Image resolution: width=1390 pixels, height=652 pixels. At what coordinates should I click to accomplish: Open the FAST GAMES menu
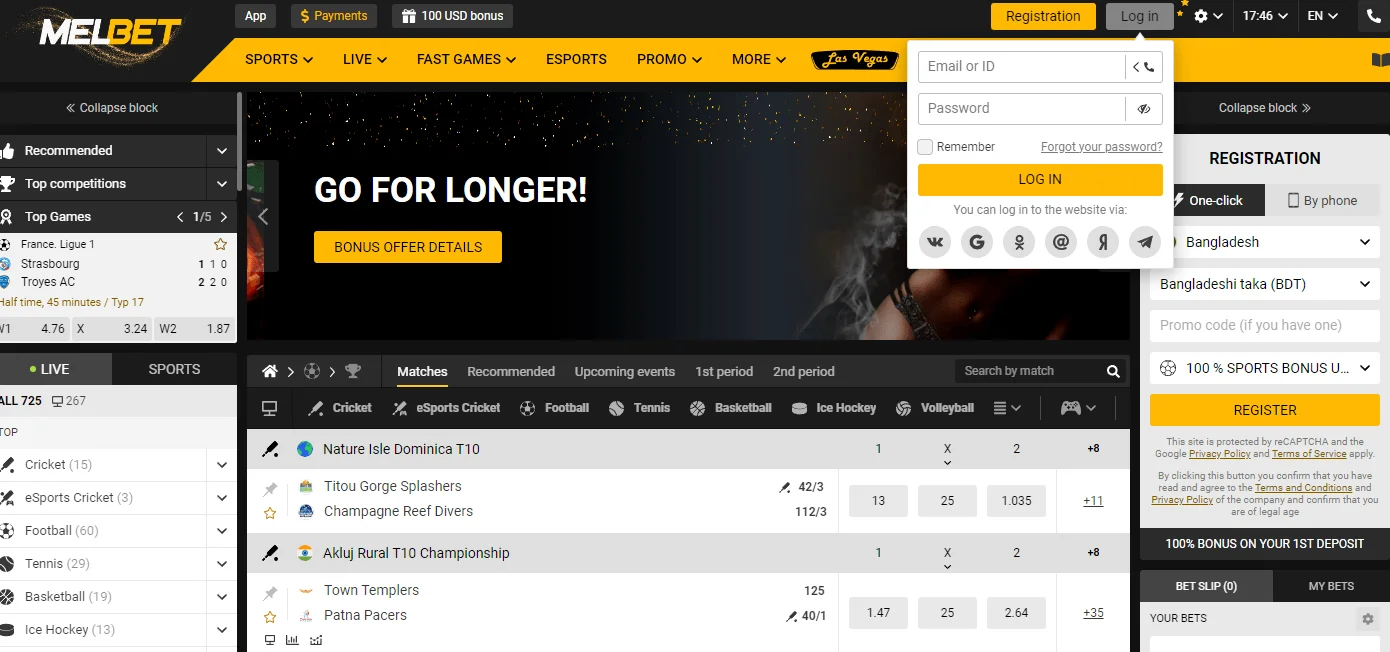pos(466,59)
